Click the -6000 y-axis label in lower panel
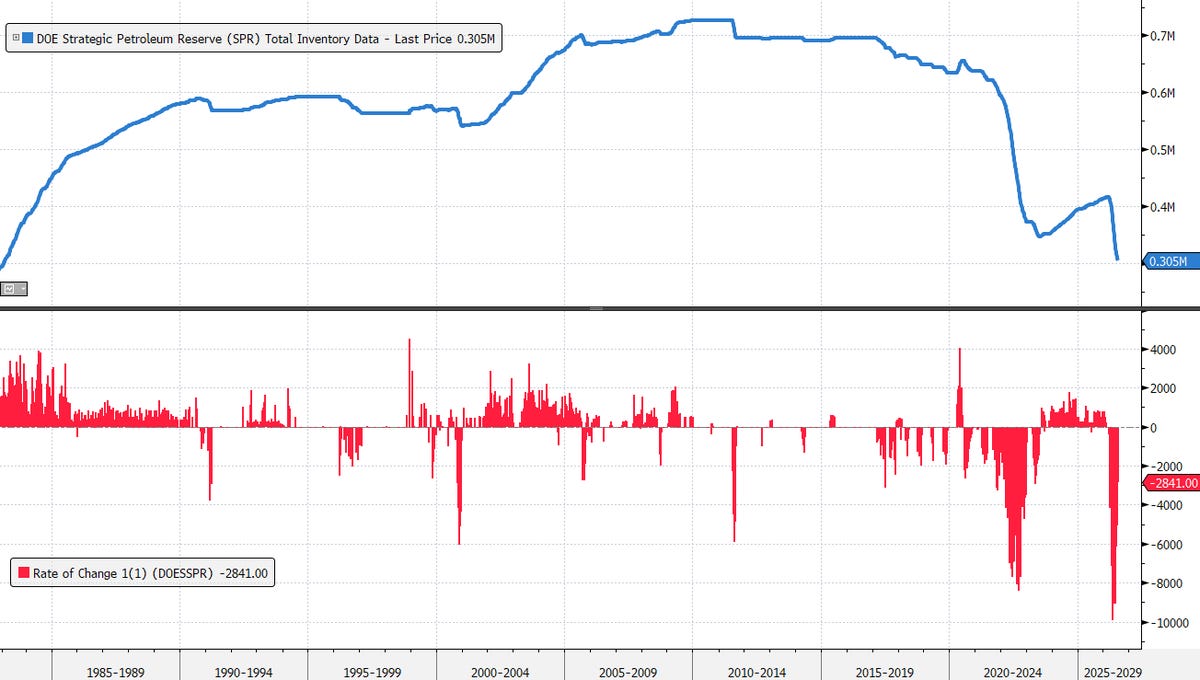 [1167, 544]
